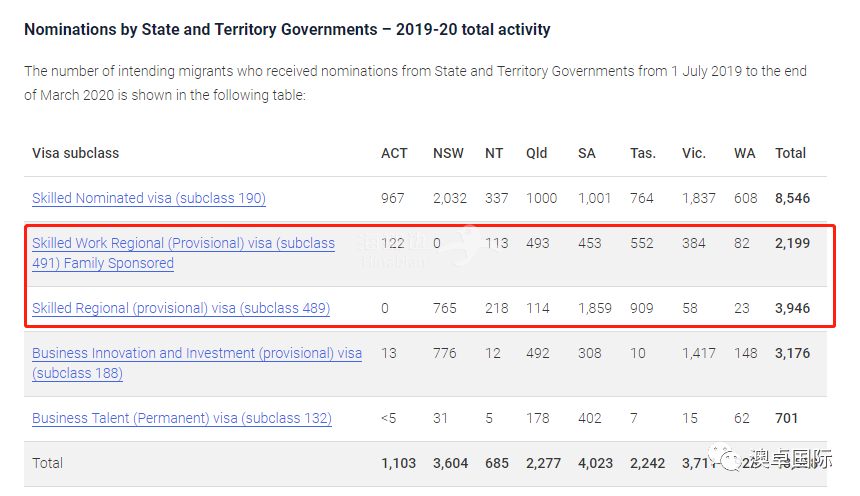The image size is (860, 496).
Task: Click the Visa subclass column header
Action: 75,153
